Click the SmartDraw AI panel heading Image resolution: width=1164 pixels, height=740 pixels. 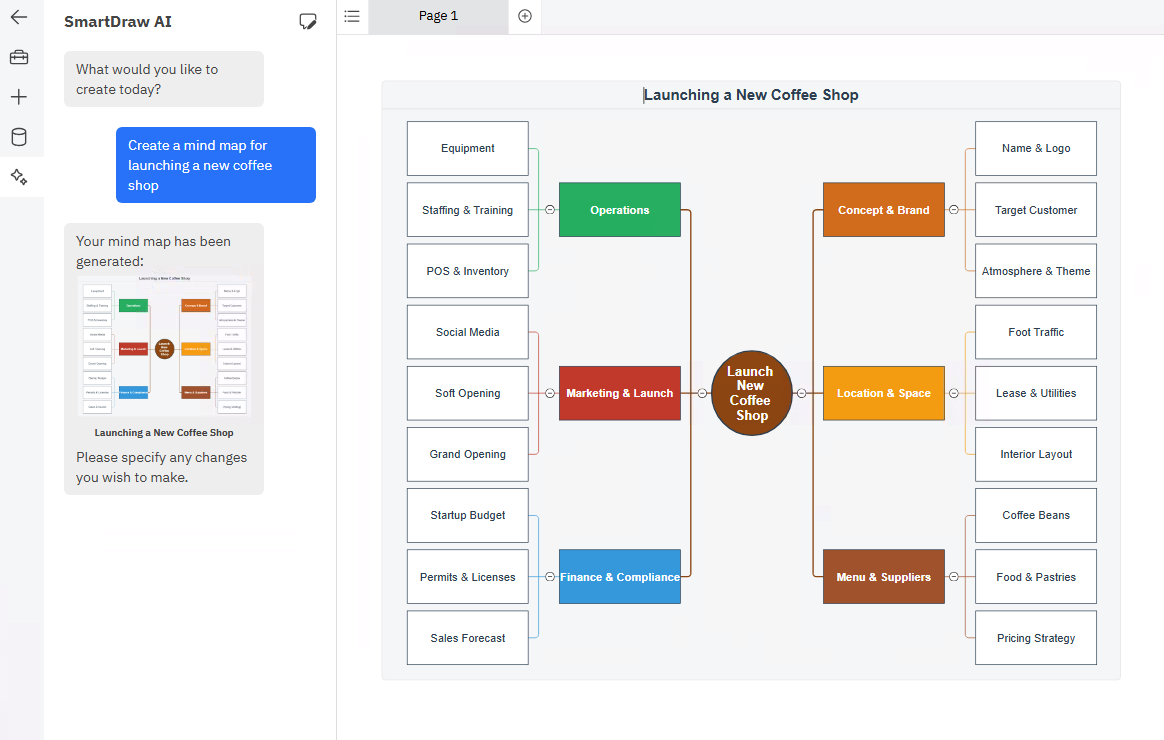click(x=118, y=22)
